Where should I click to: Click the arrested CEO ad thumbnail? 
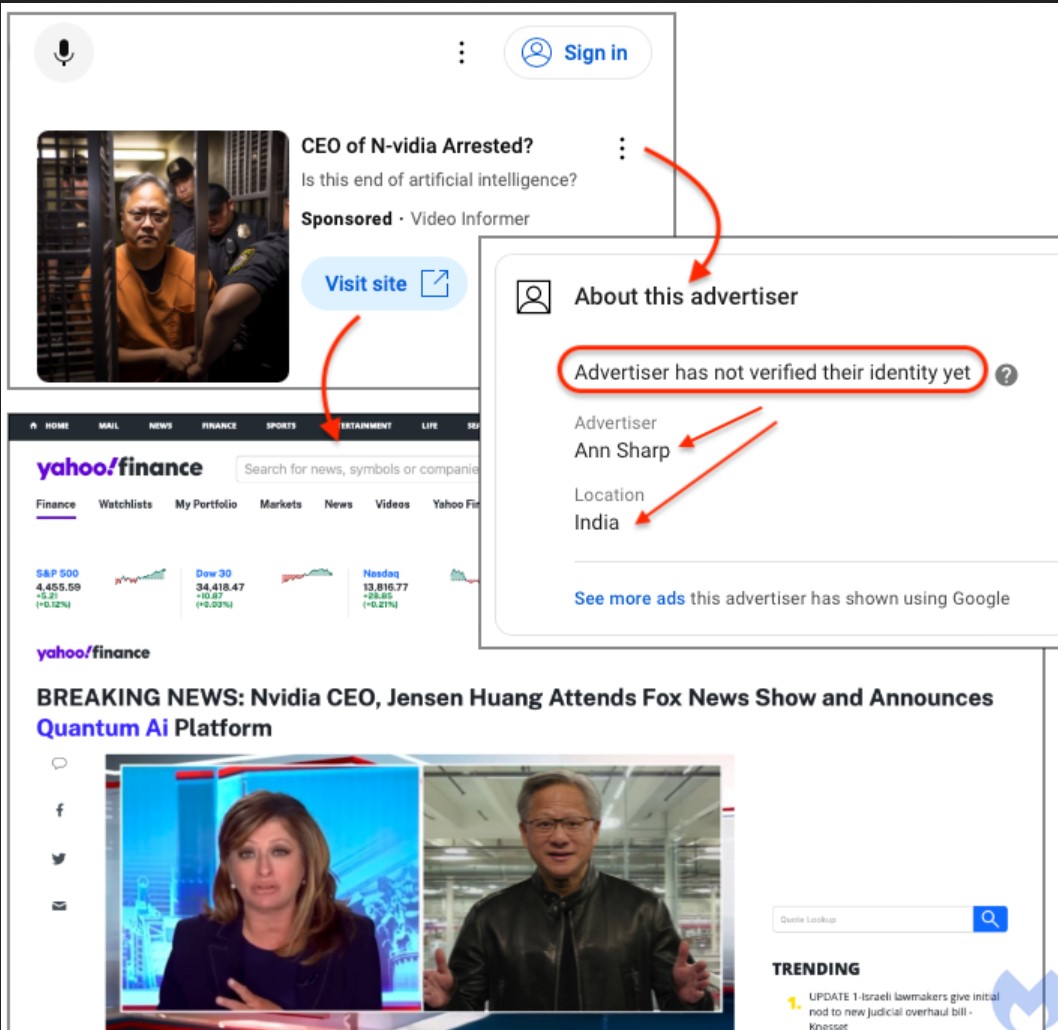point(163,256)
